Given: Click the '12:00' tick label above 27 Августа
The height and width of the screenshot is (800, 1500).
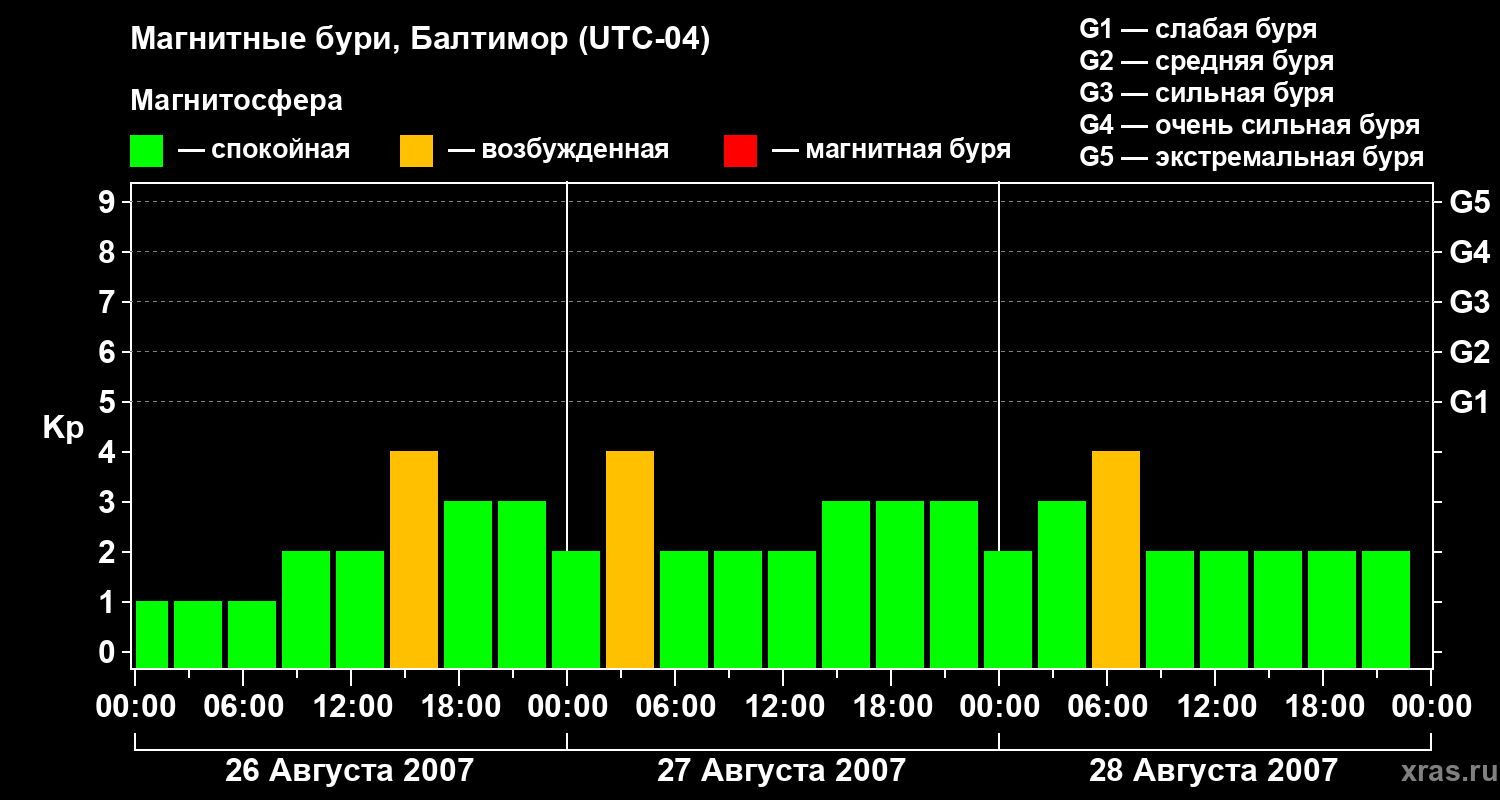Looking at the screenshot, I should click(784, 707).
